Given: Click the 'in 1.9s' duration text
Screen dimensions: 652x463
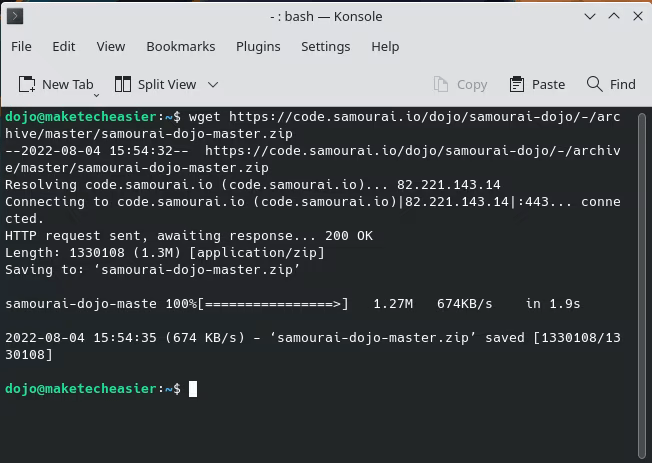Looking at the screenshot, I should click(553, 304).
